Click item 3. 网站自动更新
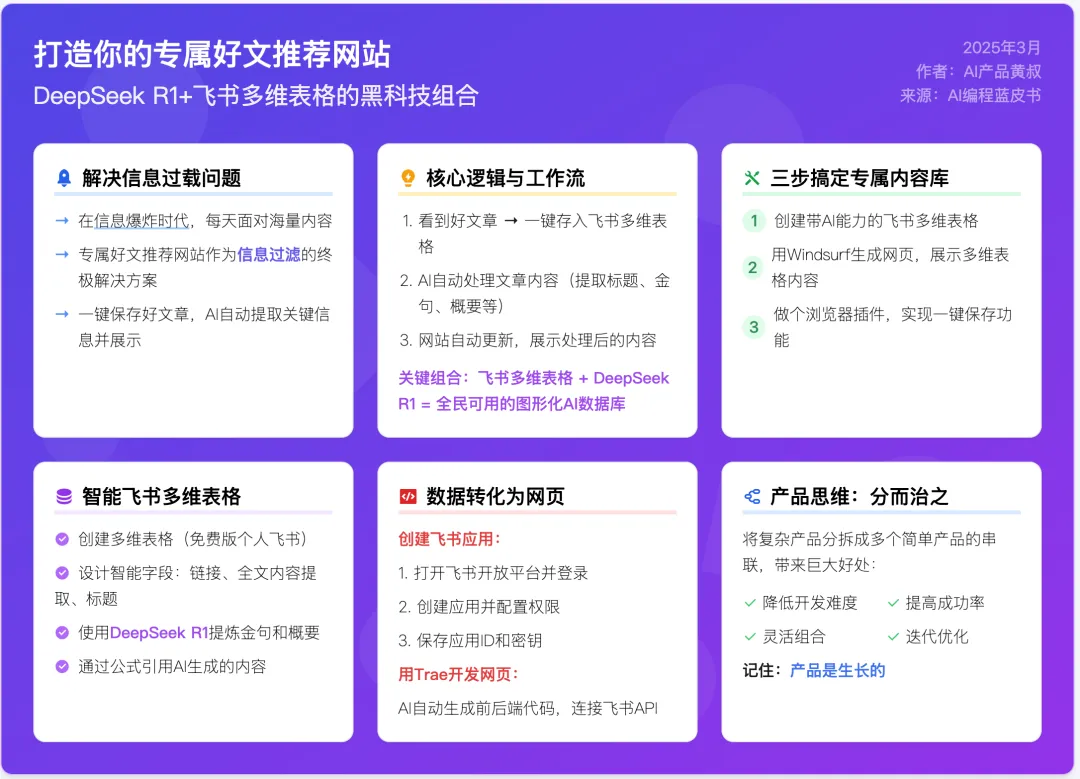1080x779 pixels. coord(528,340)
